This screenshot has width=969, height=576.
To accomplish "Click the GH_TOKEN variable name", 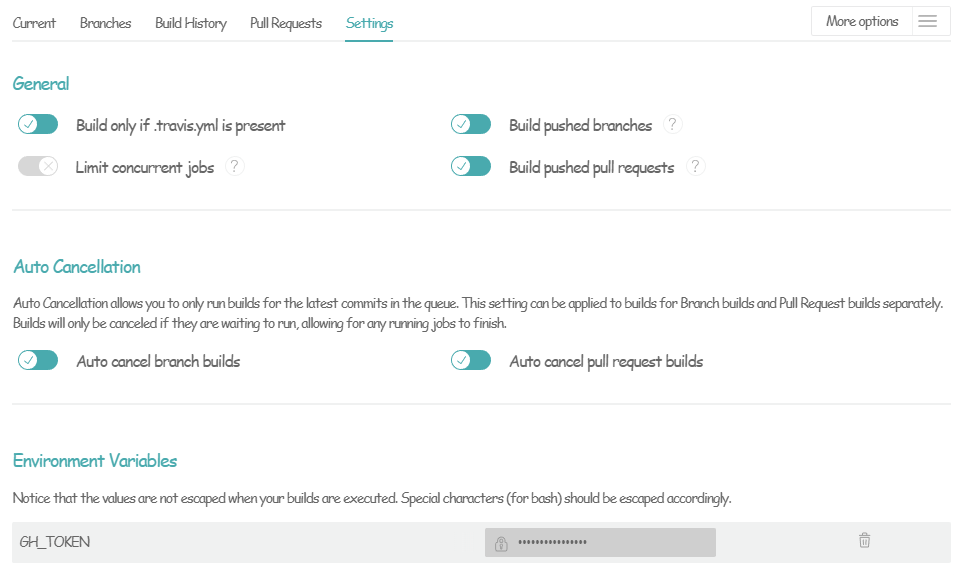I will 55,542.
